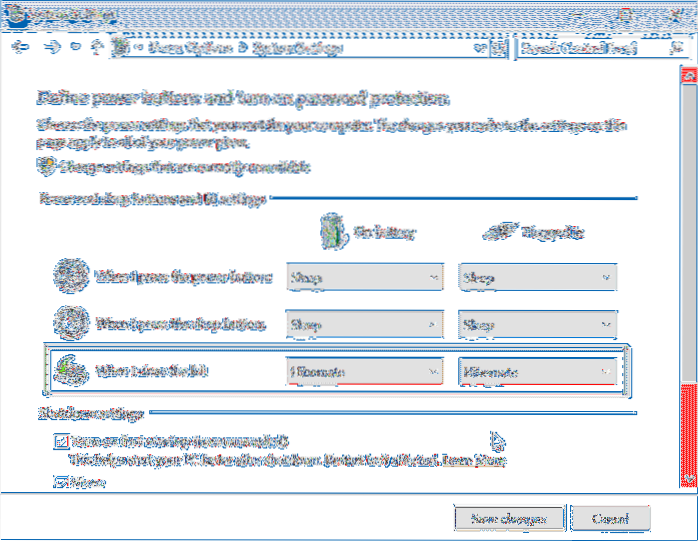Click the Plugged in icon
Image resolution: width=698 pixels, height=541 pixels.
(500, 233)
